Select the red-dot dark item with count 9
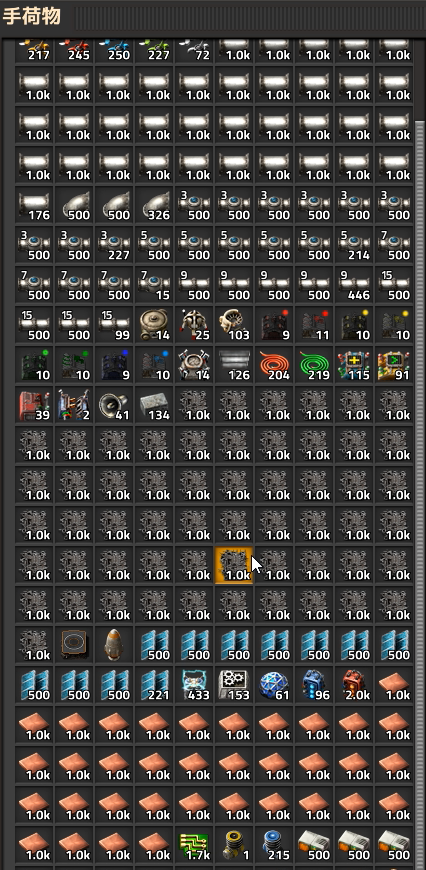Viewport: 426px width, 870px height. click(274, 325)
